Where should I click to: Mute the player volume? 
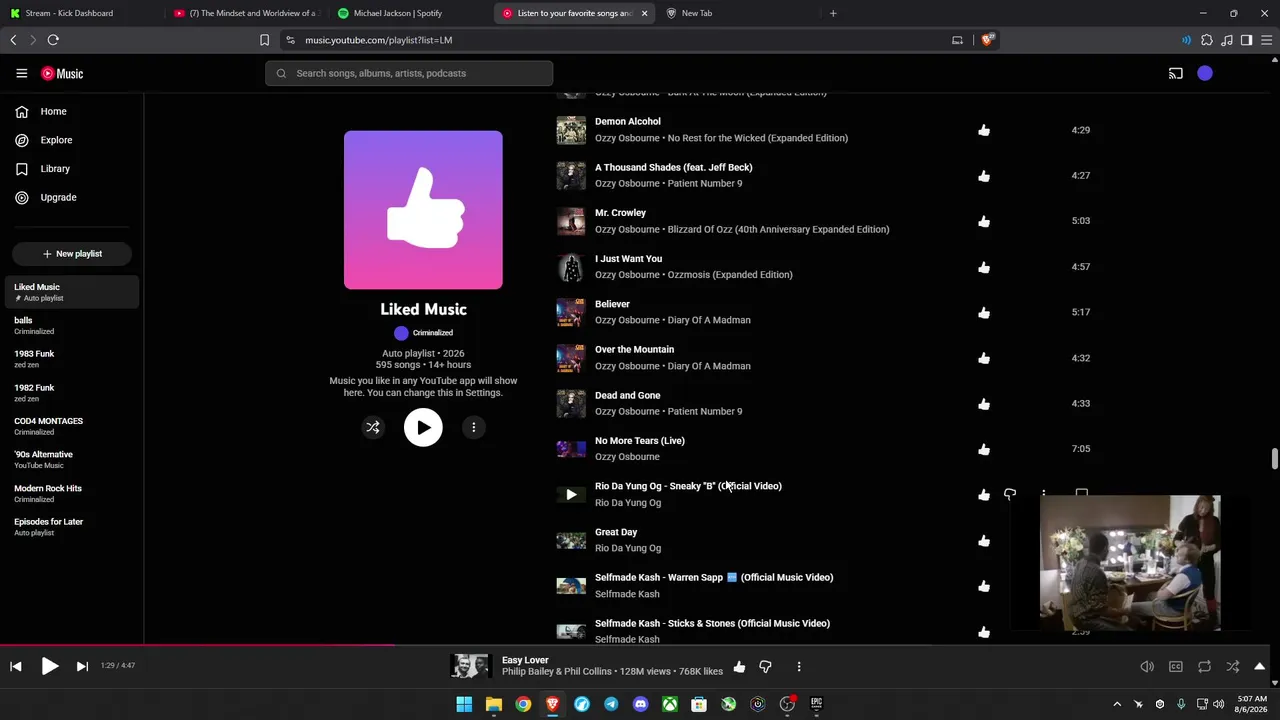[1147, 667]
